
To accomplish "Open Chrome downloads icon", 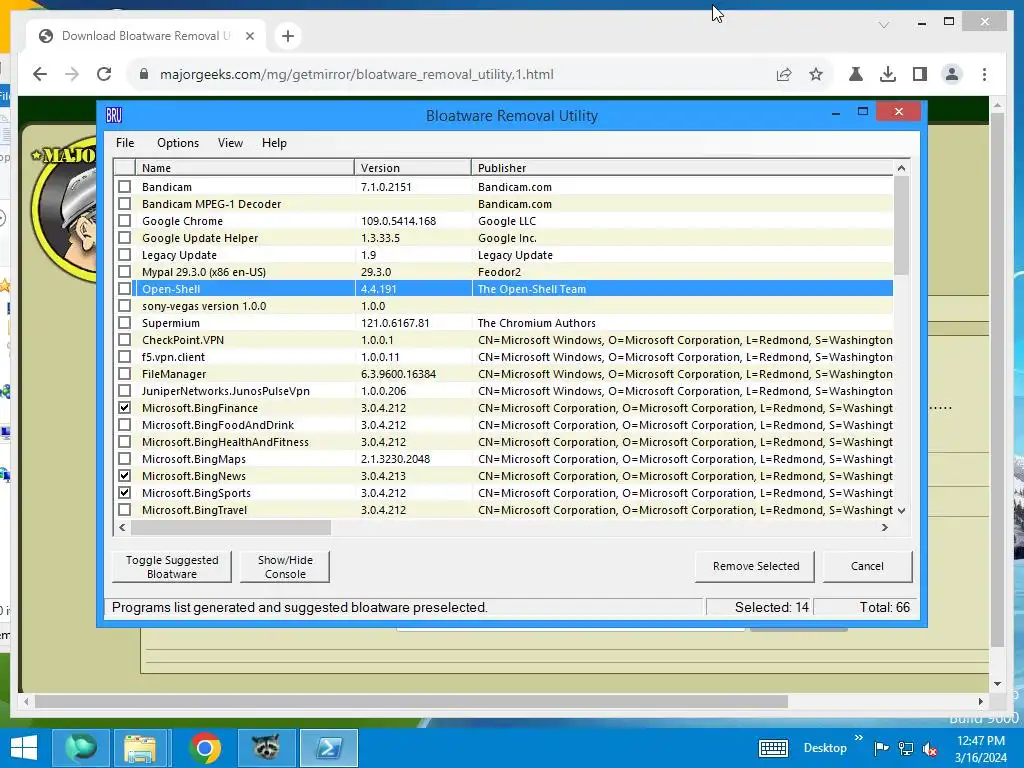I will point(888,74).
